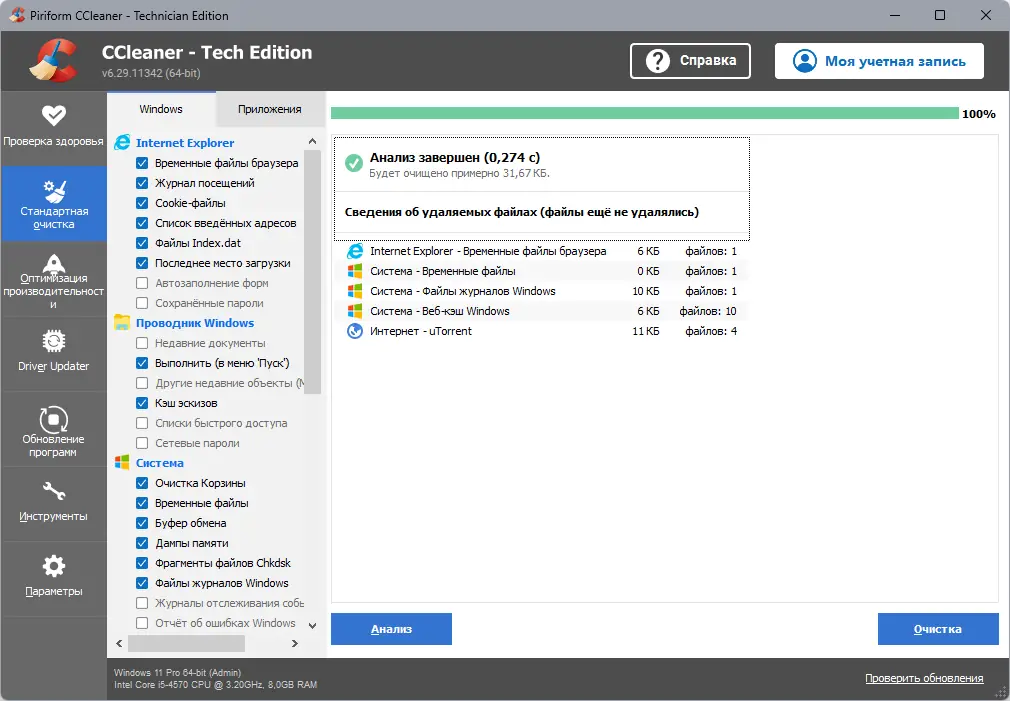Screen dimensions: 1010x701
Task: Click the green 100% progress bar
Action: pos(645,113)
